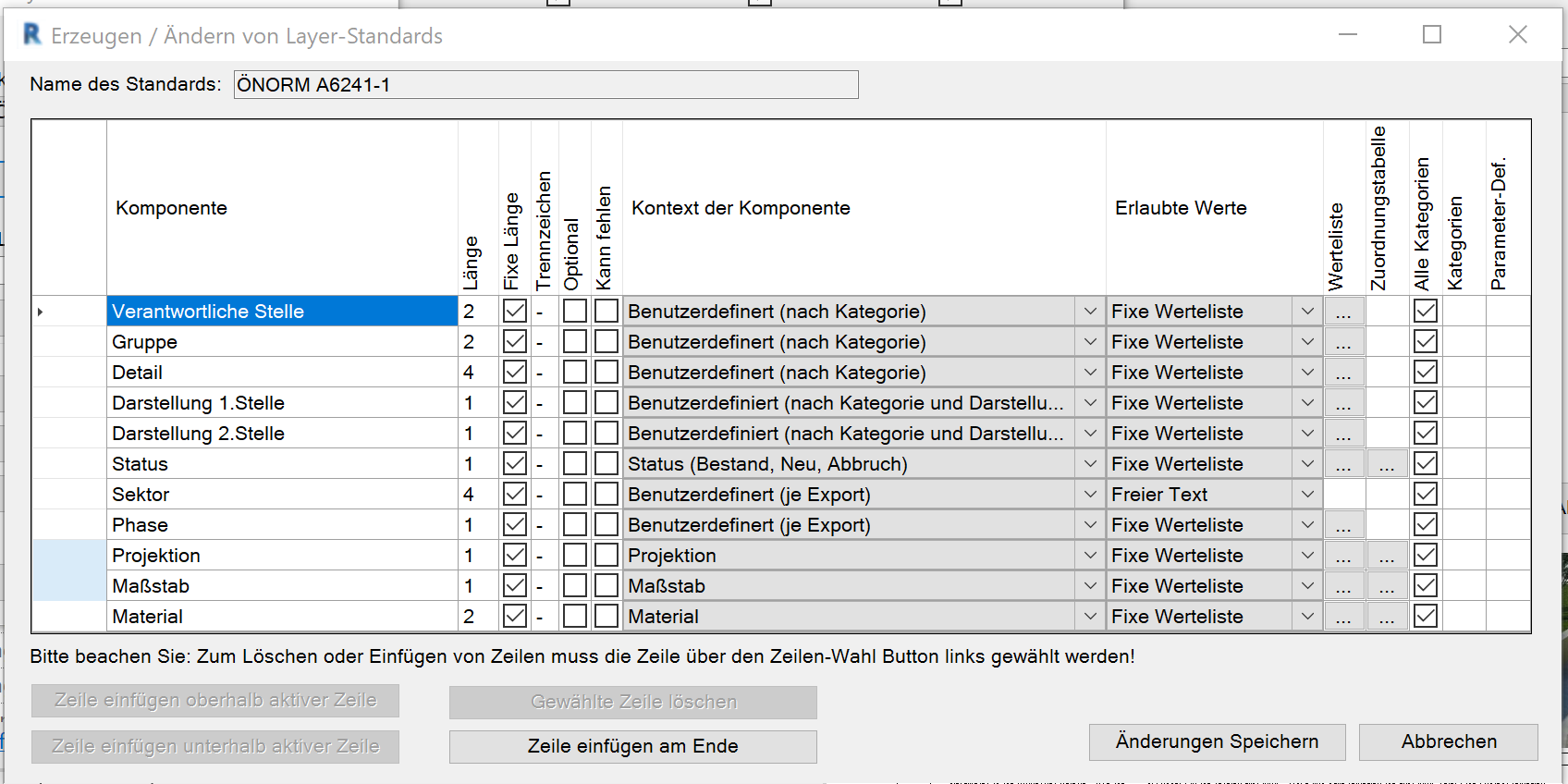
Task: Open Zuordnungstabelle for the Maßstab row
Action: tap(1387, 586)
